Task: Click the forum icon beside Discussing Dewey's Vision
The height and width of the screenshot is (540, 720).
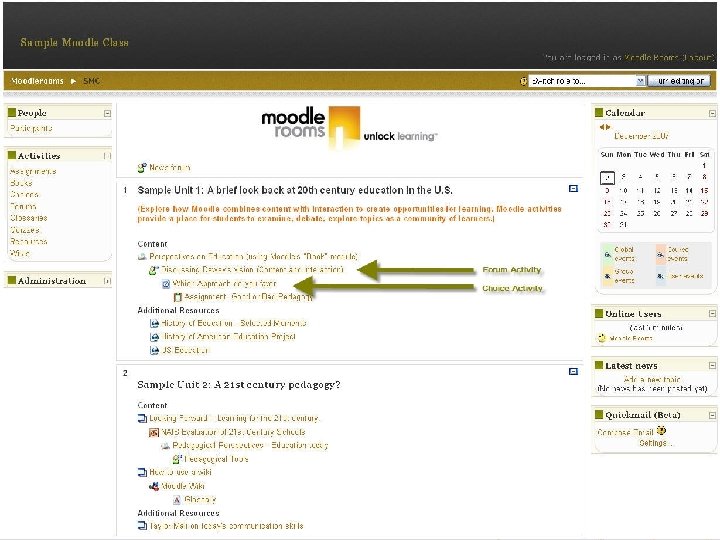Action: pos(154,270)
